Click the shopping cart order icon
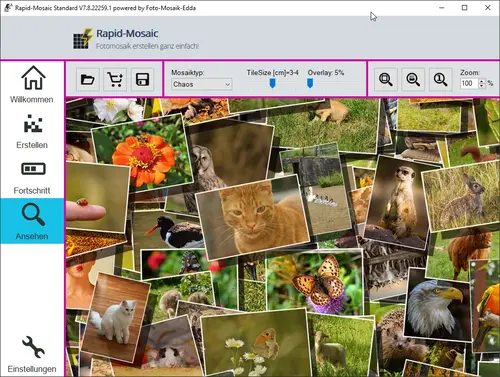 pyautogui.click(x=115, y=80)
